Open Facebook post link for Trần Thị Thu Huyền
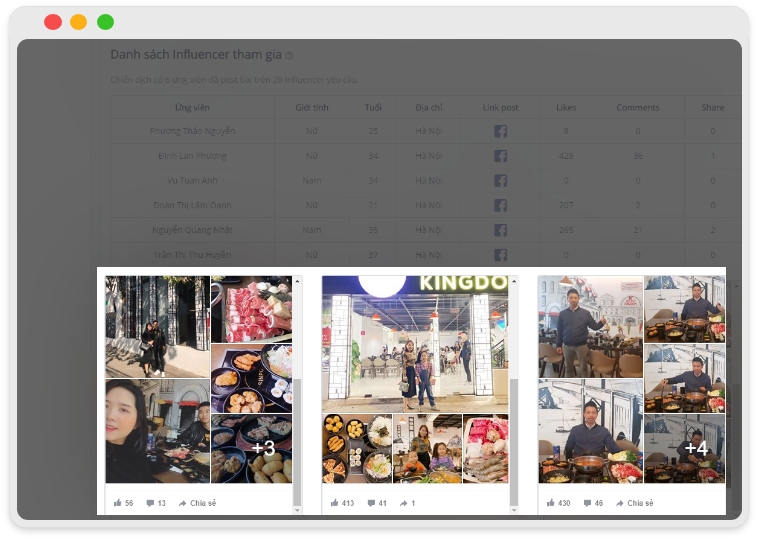This screenshot has height=540, width=758. [500, 254]
